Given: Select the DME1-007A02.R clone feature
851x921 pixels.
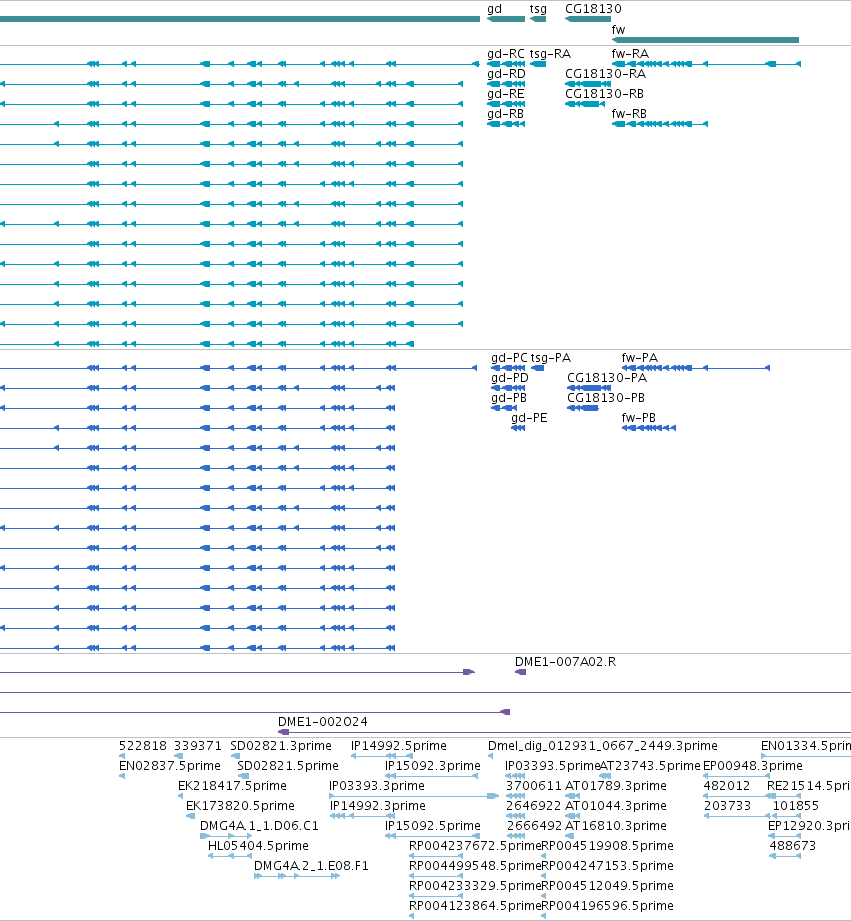Looking at the screenshot, I should tap(520, 672).
